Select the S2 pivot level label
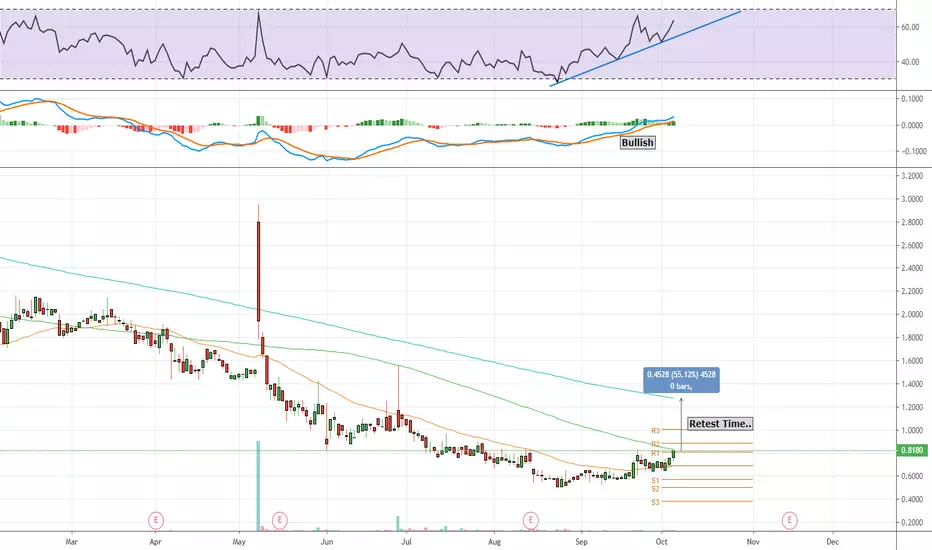Image resolution: width=932 pixels, height=550 pixels. pos(655,489)
